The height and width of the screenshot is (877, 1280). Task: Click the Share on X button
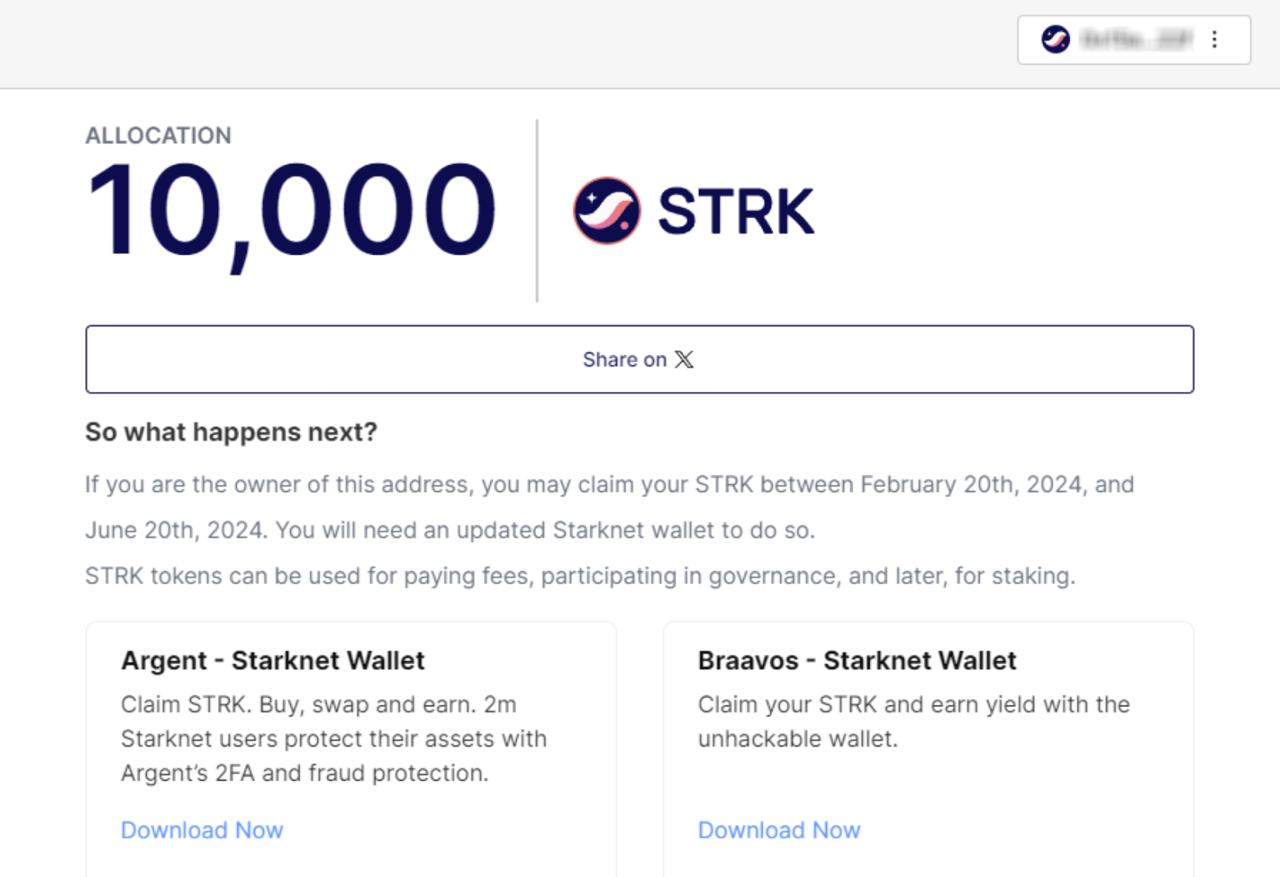(x=640, y=359)
